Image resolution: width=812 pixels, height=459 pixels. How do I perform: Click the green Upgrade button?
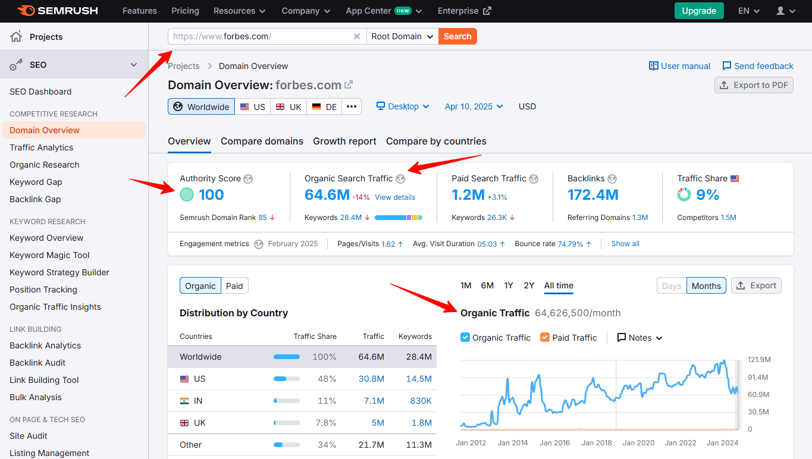699,11
